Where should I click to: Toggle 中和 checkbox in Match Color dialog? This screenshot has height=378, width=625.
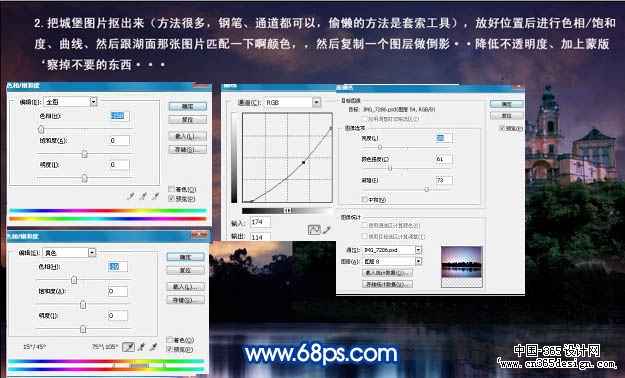[x=364, y=199]
